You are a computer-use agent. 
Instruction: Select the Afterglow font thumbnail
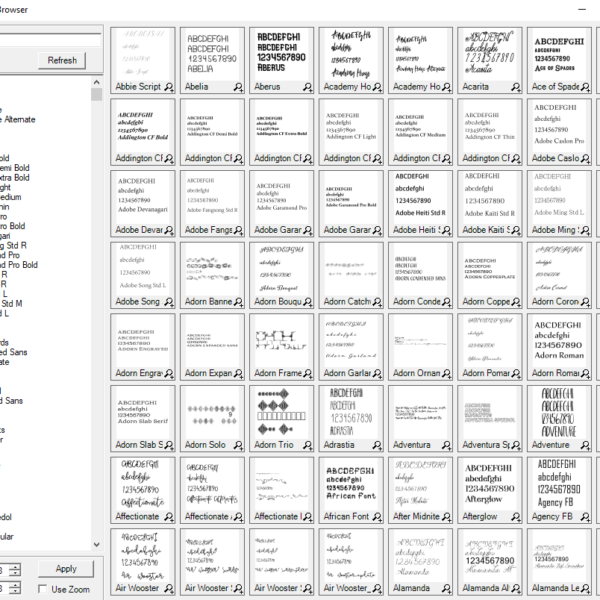(489, 489)
